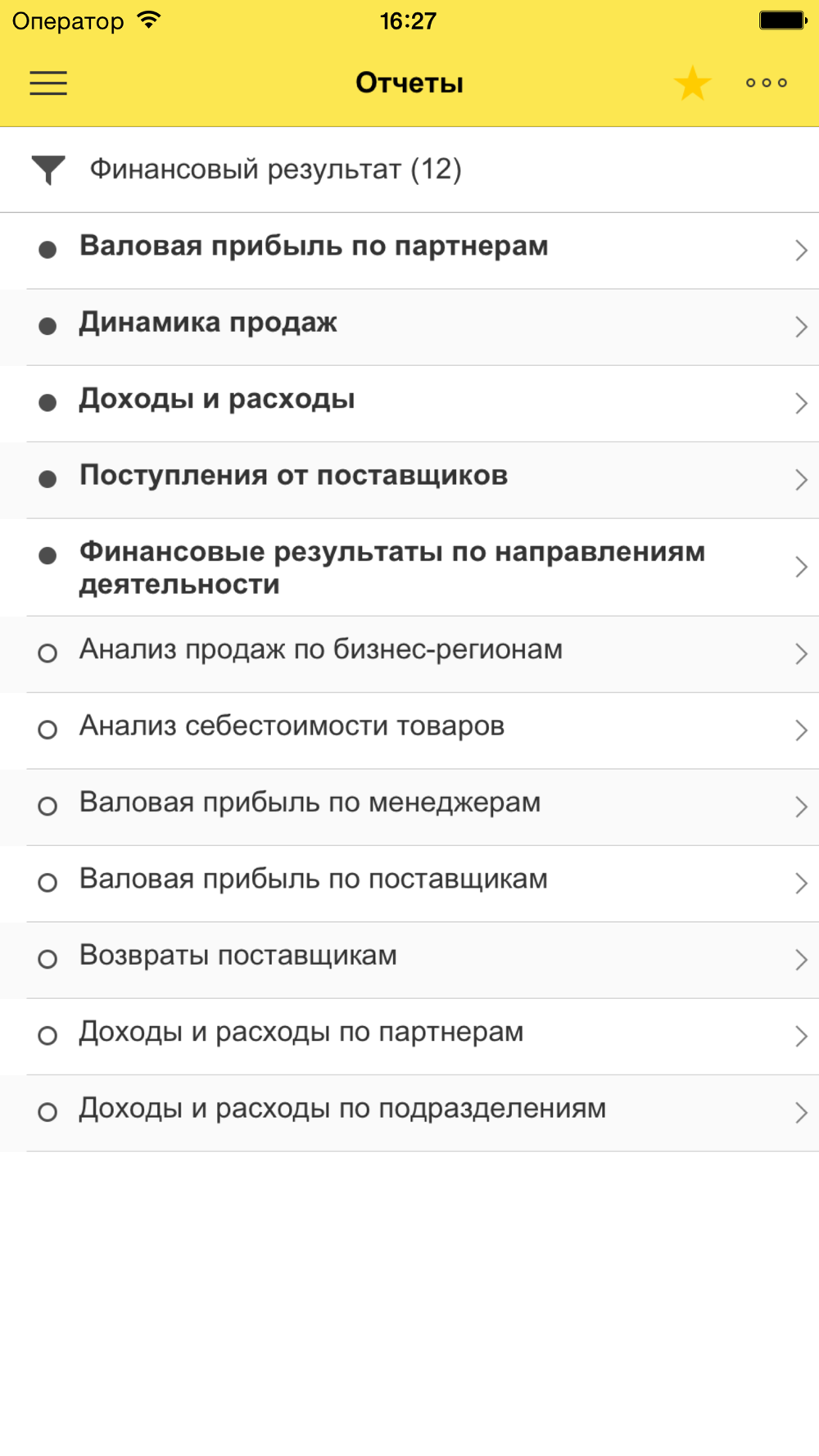
Task: Open Доходы и расходы по партнерам report
Action: pyautogui.click(x=301, y=1032)
